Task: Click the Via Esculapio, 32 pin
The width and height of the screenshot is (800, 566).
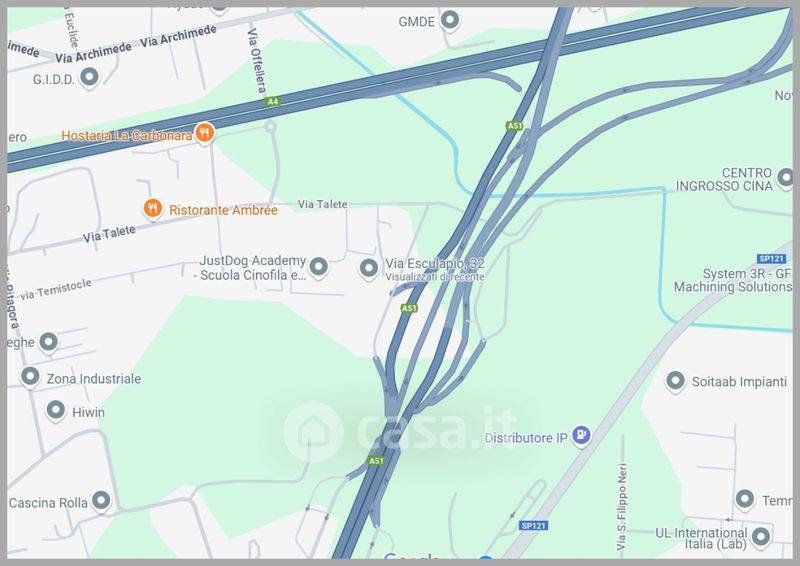Action: pos(369,268)
